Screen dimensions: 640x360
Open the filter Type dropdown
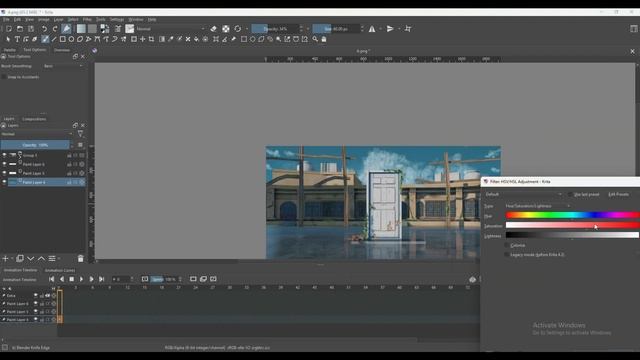(538, 206)
